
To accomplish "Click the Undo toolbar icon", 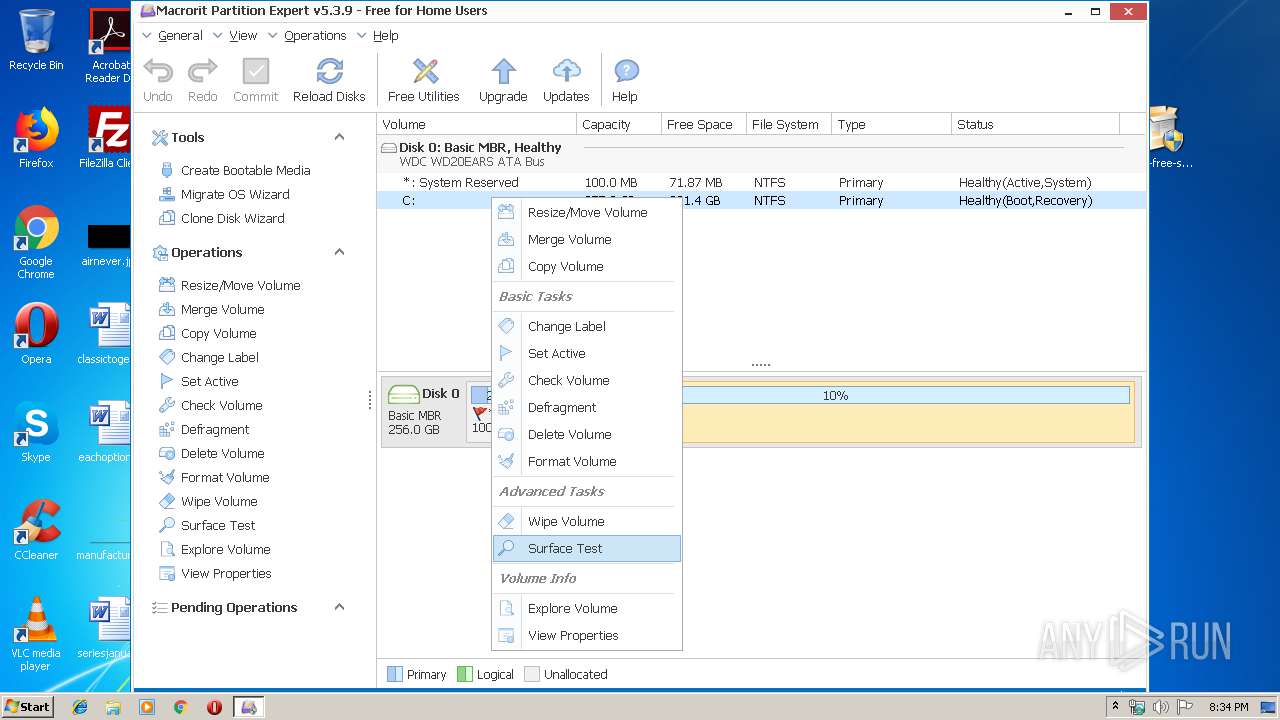I will tap(158, 80).
